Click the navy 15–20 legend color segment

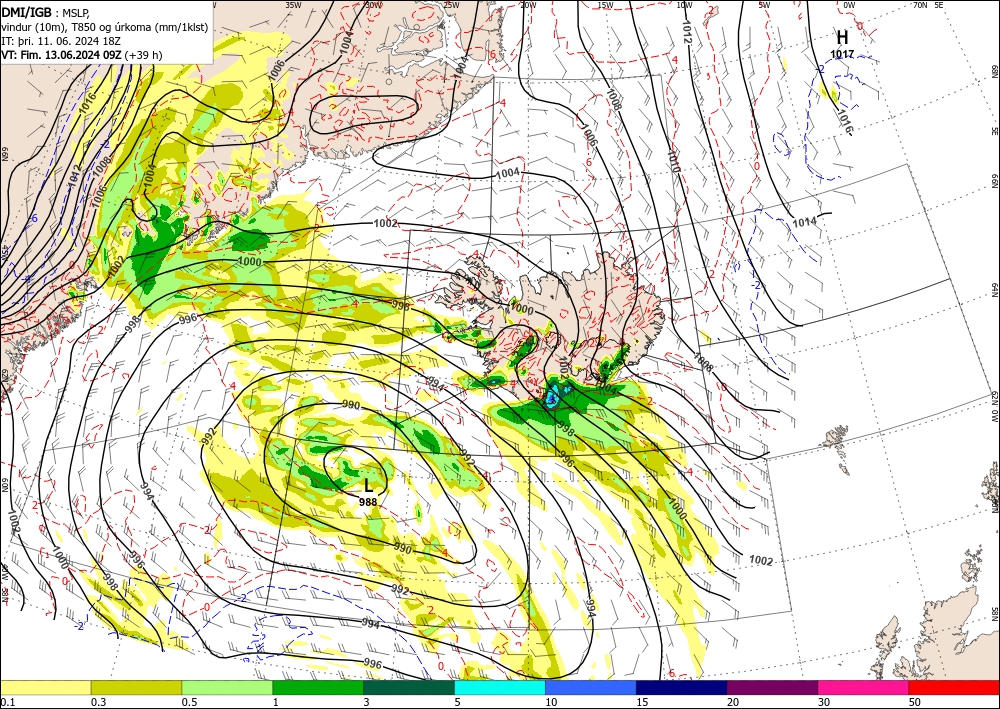(x=682, y=687)
